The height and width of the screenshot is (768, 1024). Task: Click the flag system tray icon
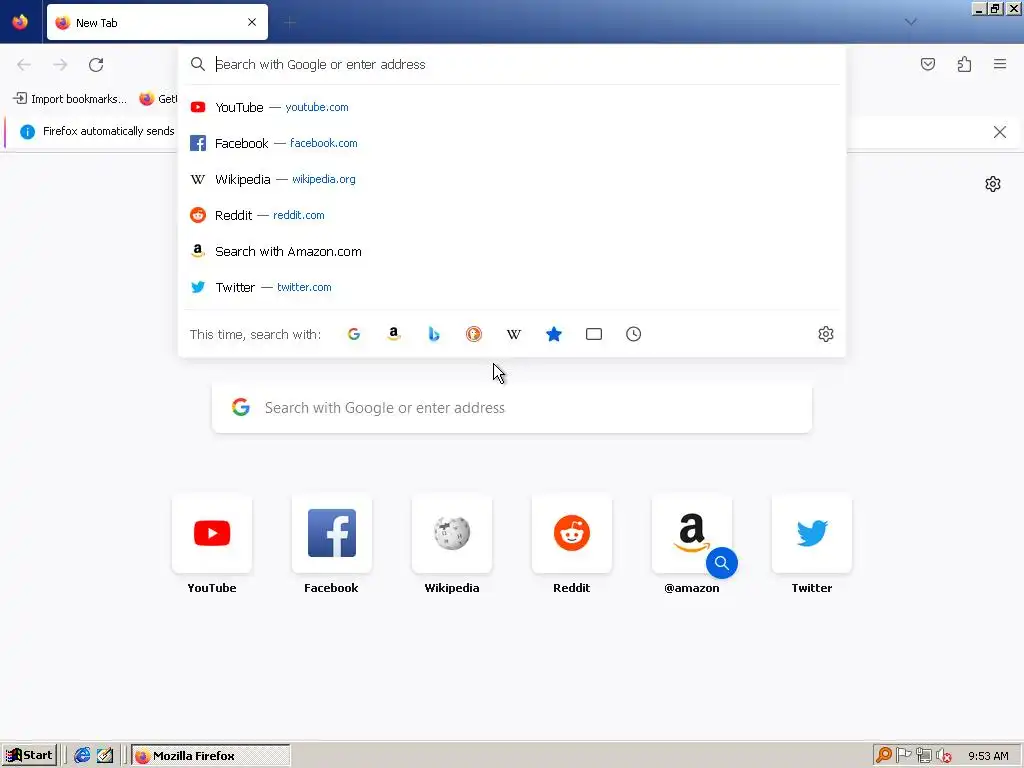[904, 756]
